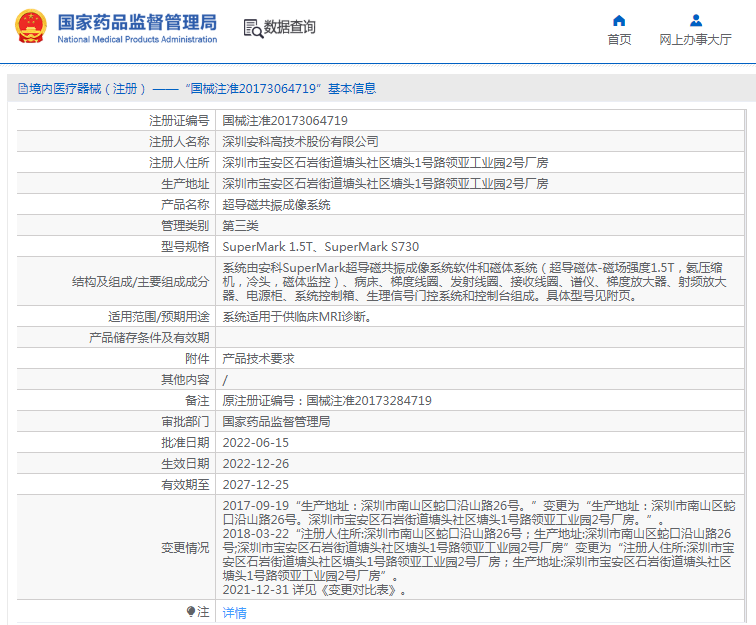The image size is (756, 625).
Task: Click the document icon before 境内医疗器械
Action: click(x=21, y=89)
